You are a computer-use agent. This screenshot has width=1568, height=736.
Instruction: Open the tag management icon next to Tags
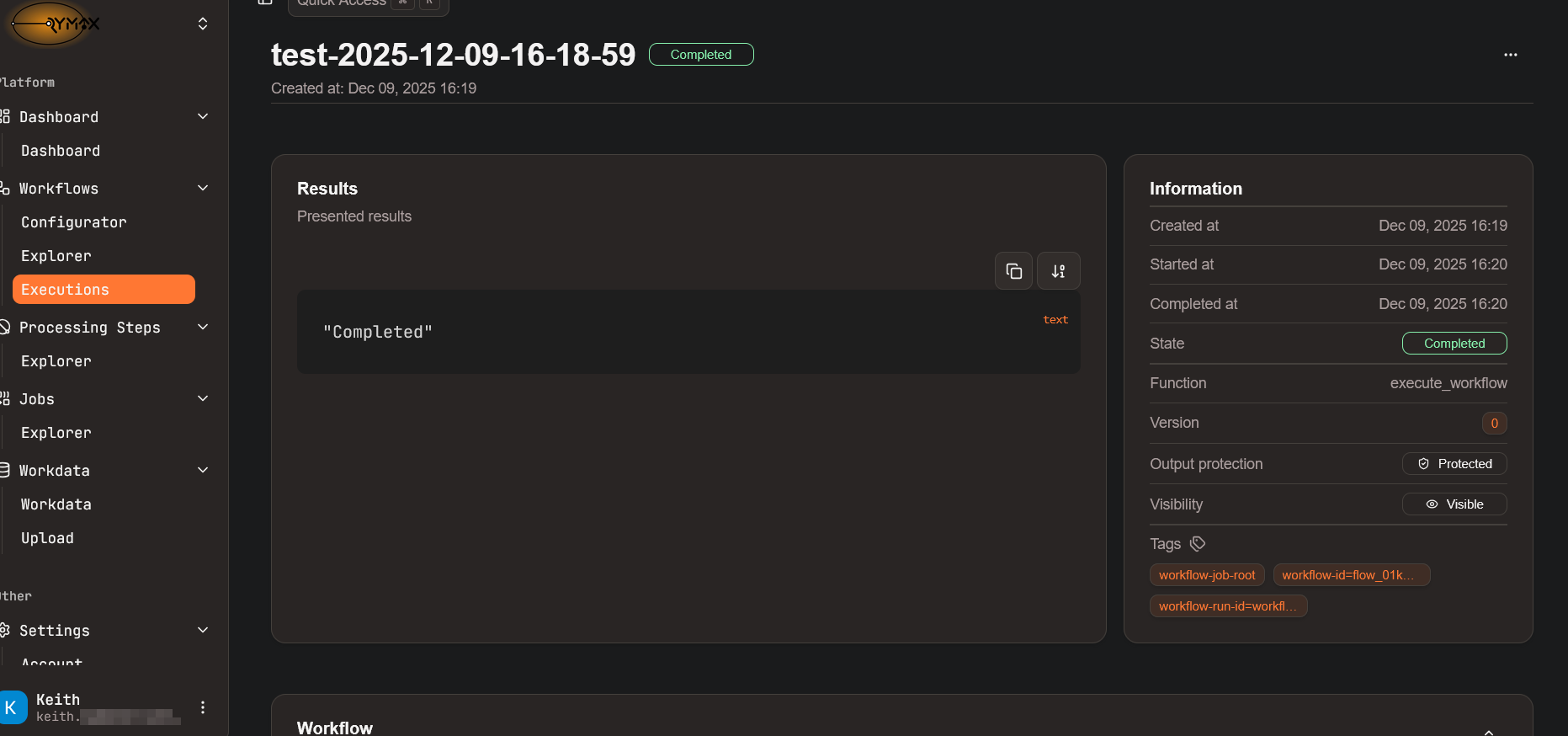tap(1197, 543)
